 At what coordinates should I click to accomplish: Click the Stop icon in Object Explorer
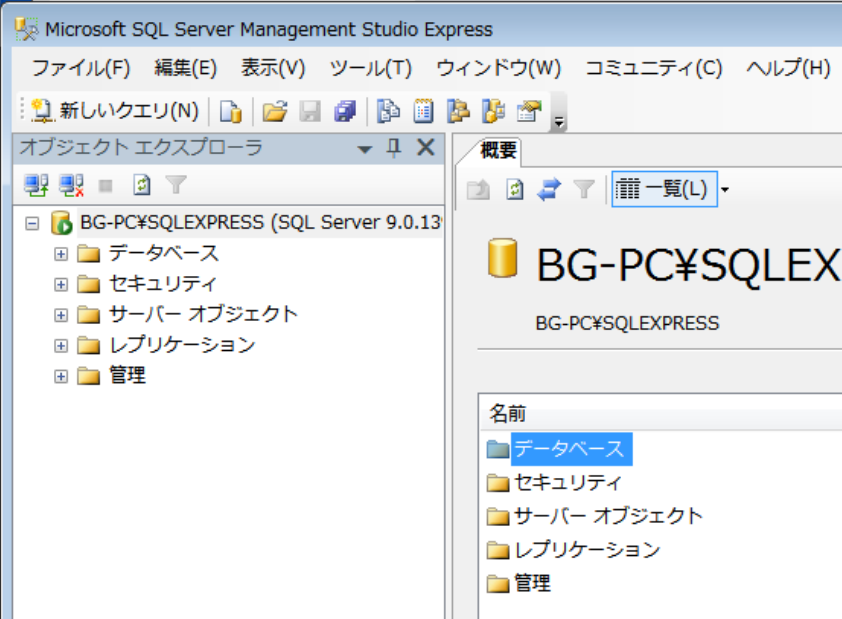click(x=106, y=186)
